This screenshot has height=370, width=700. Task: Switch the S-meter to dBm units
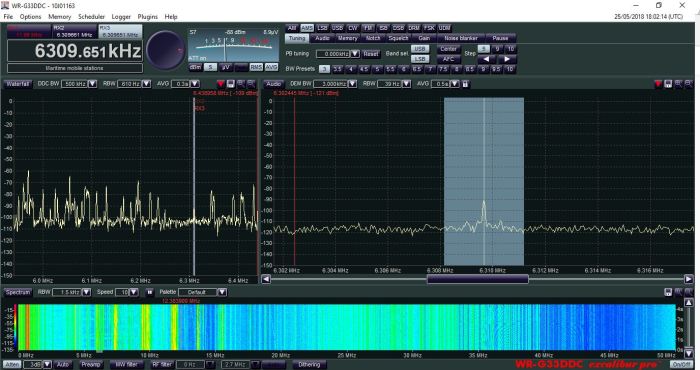(196, 67)
